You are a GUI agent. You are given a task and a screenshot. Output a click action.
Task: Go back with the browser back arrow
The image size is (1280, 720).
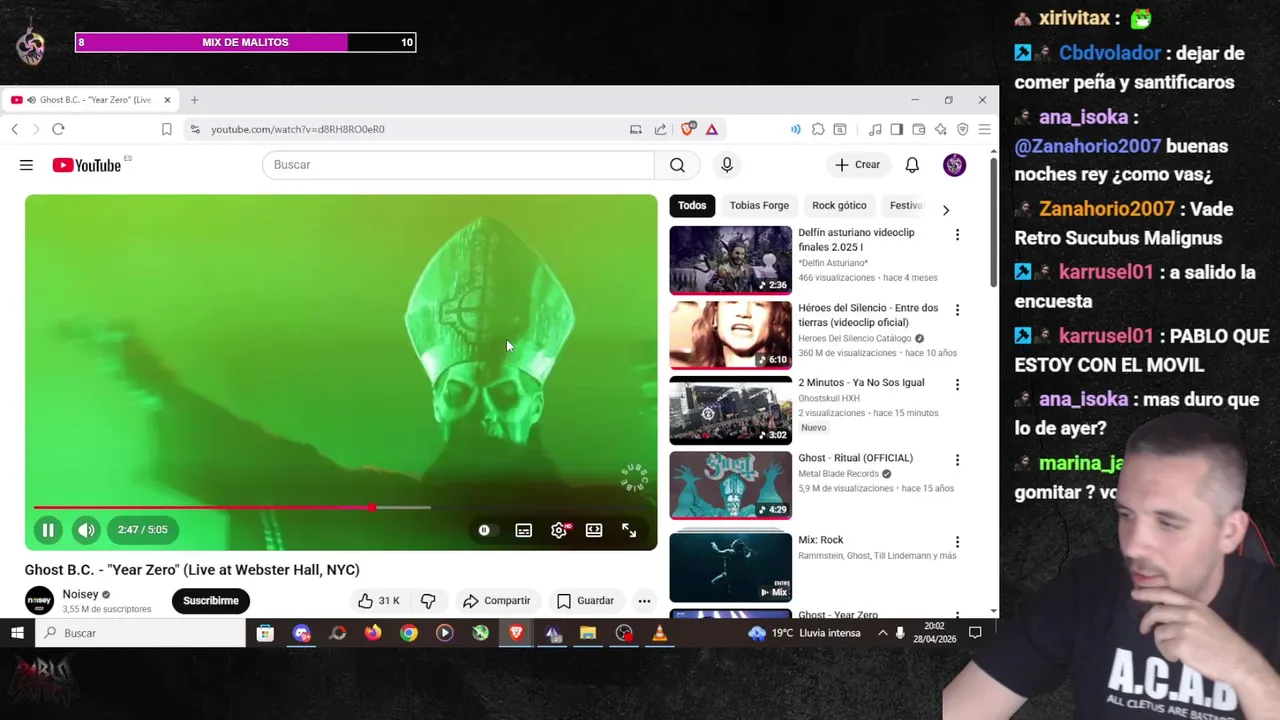[15, 129]
